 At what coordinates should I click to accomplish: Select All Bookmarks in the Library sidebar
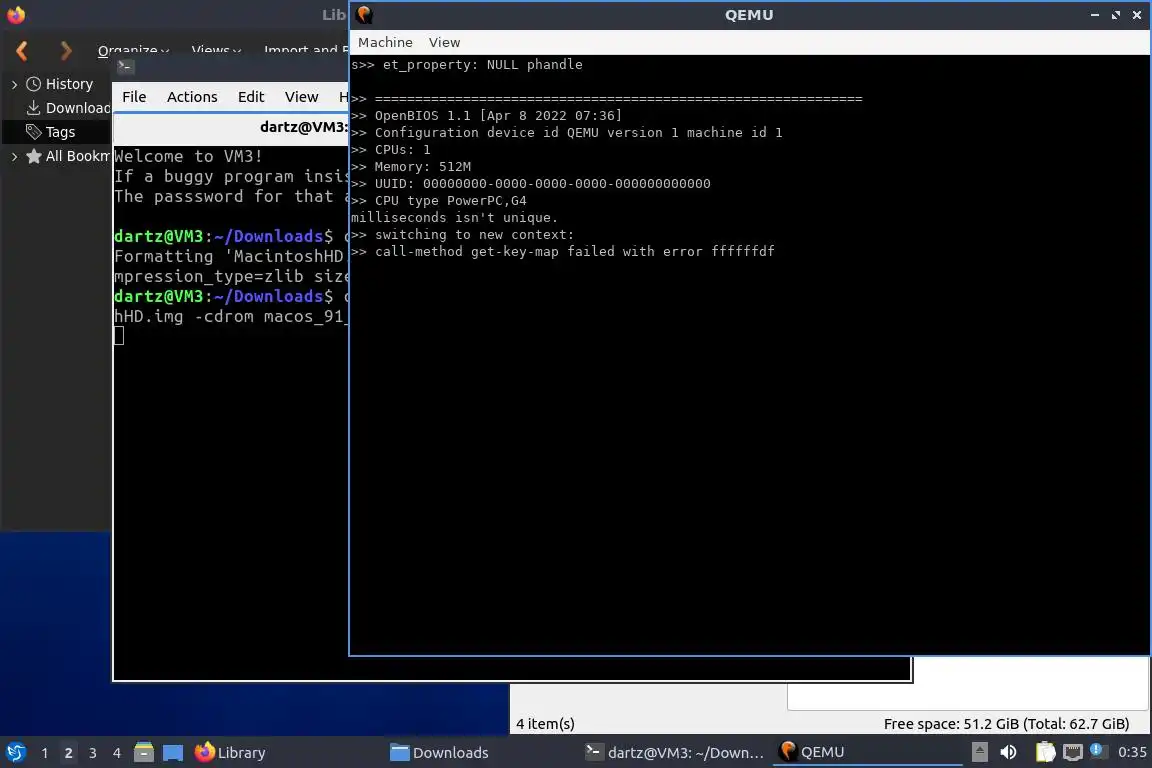click(78, 156)
